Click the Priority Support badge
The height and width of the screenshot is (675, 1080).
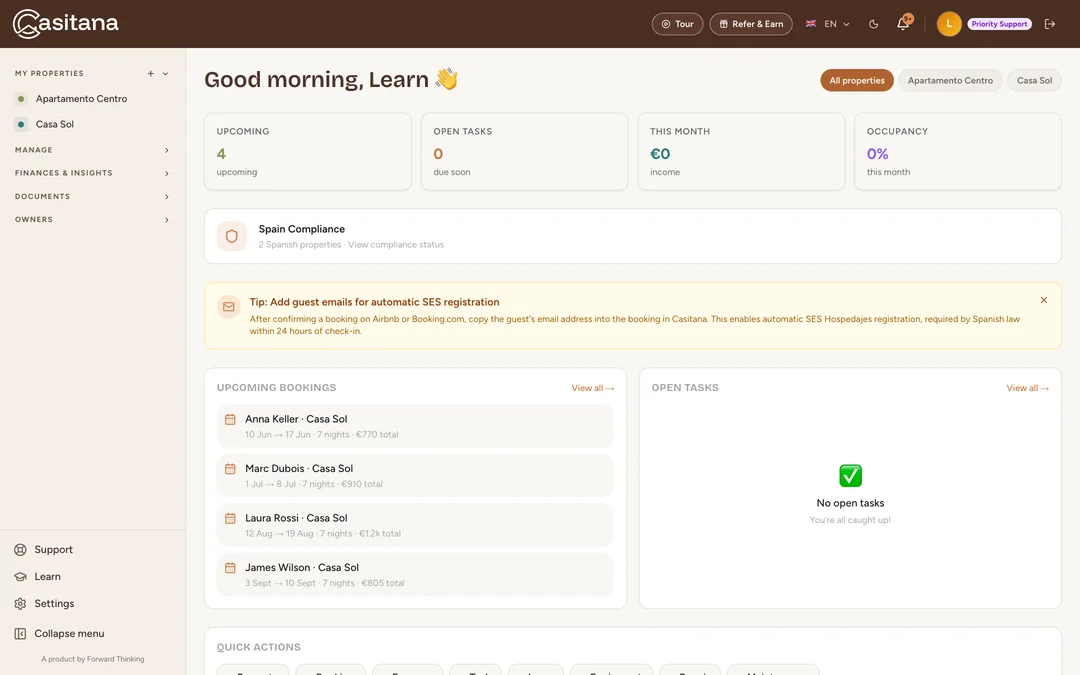pos(999,24)
